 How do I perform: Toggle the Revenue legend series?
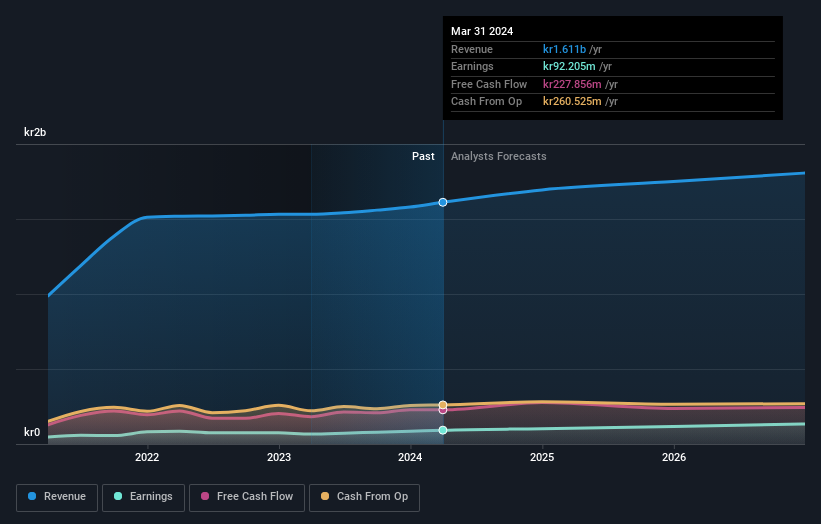click(x=57, y=497)
